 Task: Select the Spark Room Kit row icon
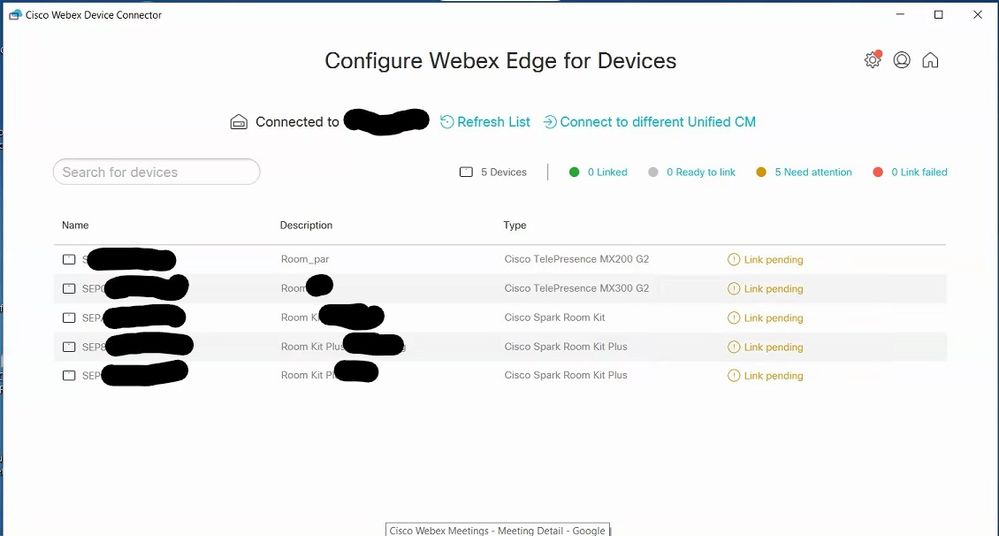pyautogui.click(x=69, y=317)
